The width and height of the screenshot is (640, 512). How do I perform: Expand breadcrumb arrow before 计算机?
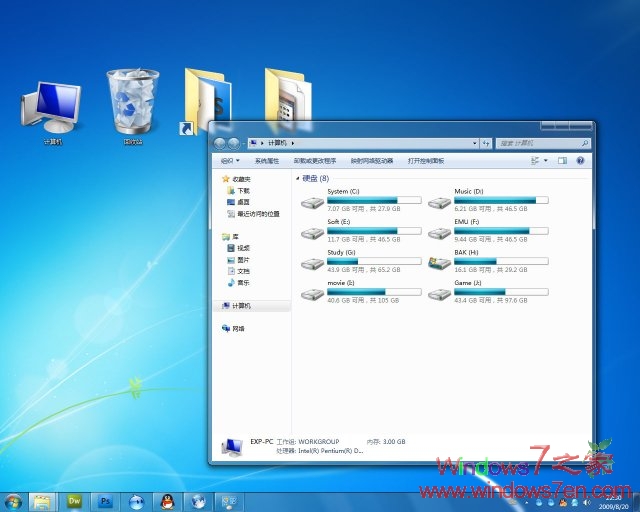pos(262,143)
